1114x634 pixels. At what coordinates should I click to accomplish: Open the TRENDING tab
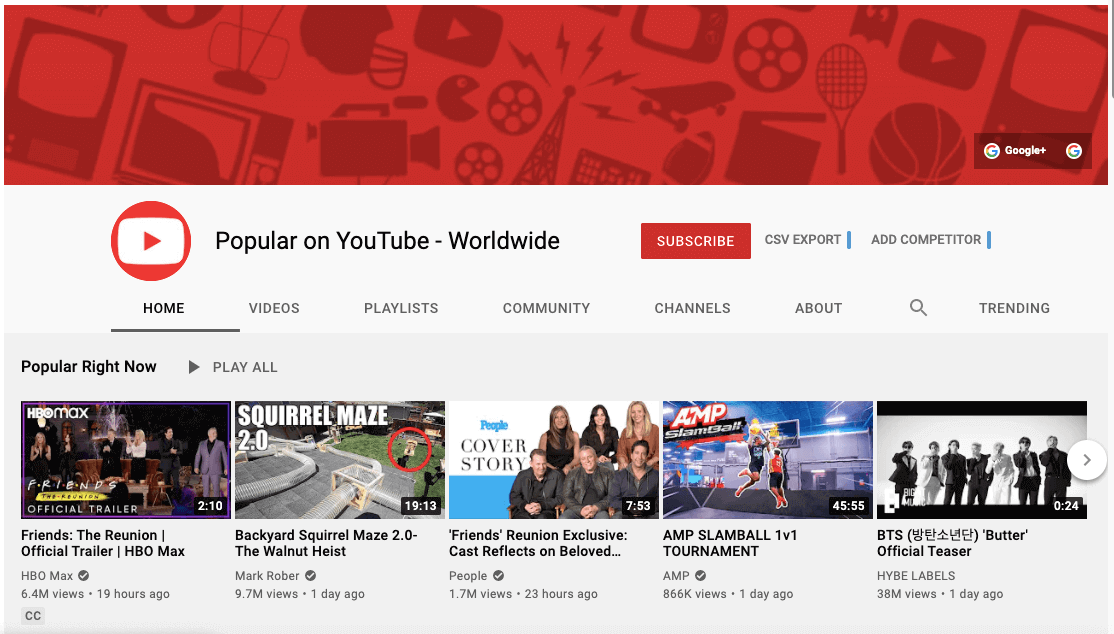[x=1014, y=308]
